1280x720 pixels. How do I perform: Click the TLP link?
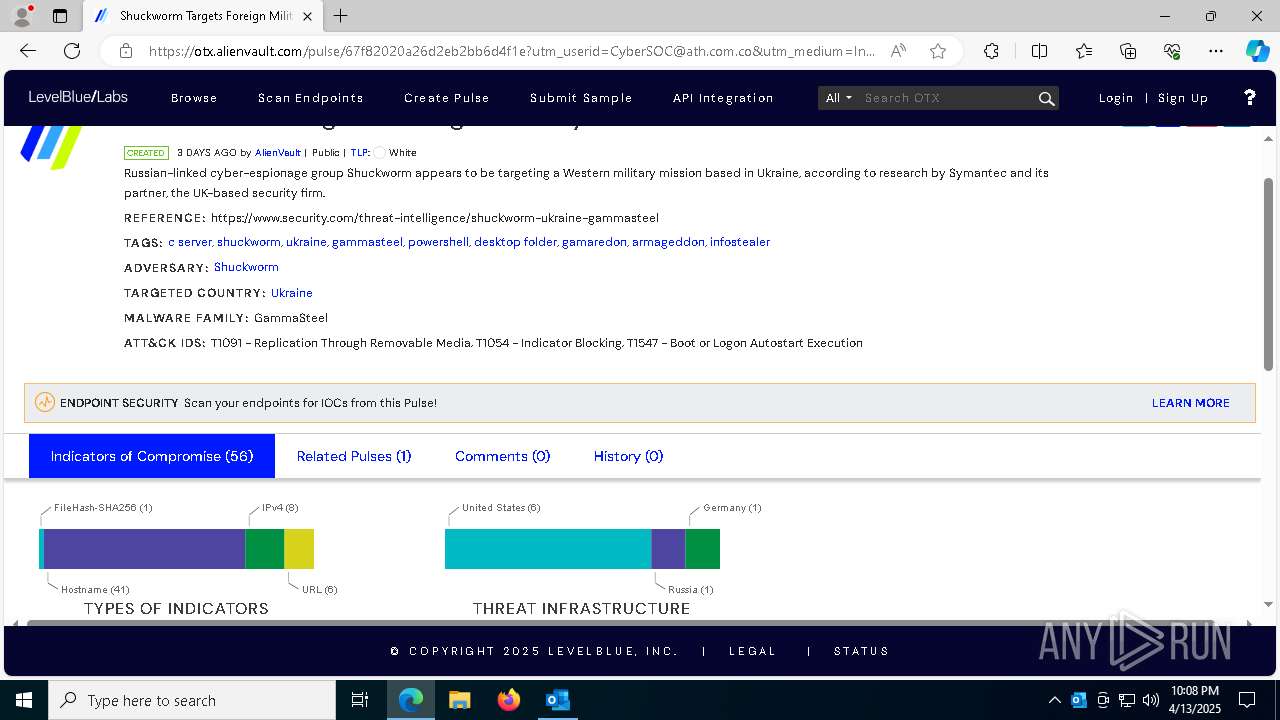point(360,153)
